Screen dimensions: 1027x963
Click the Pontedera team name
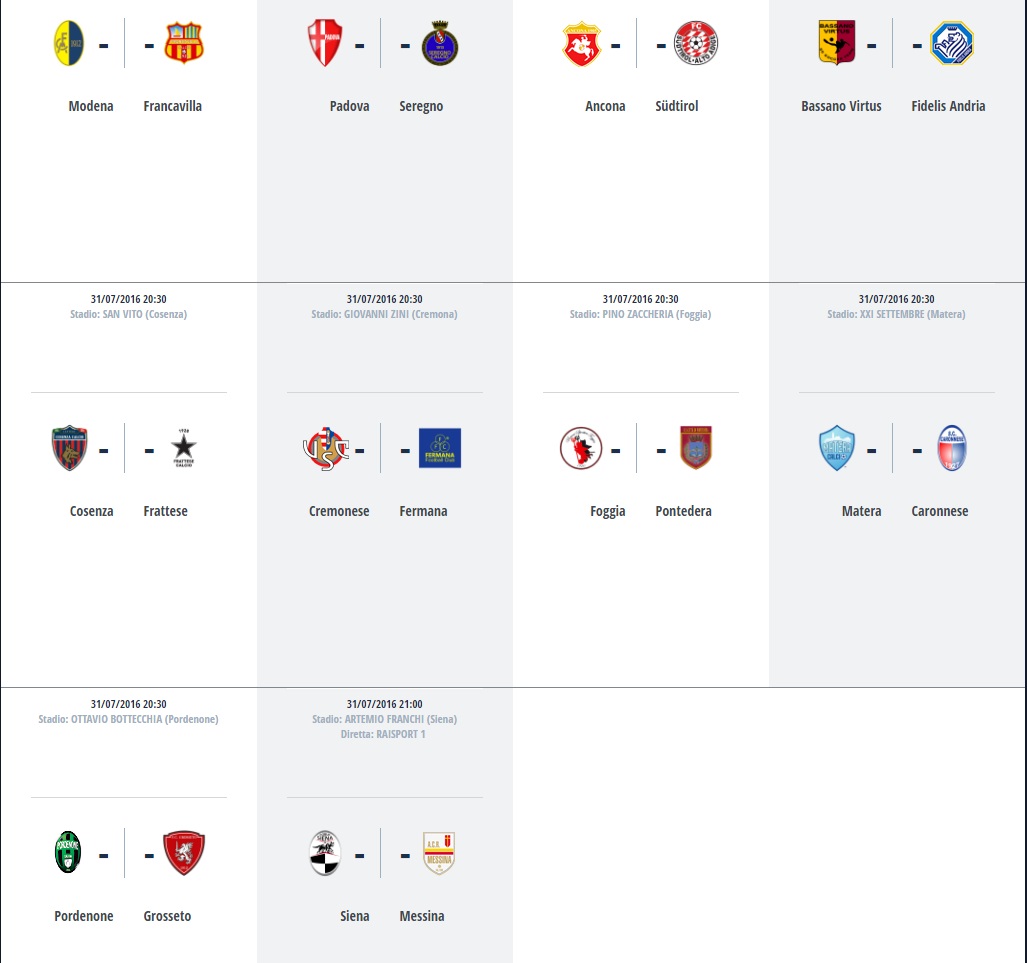[x=683, y=511]
